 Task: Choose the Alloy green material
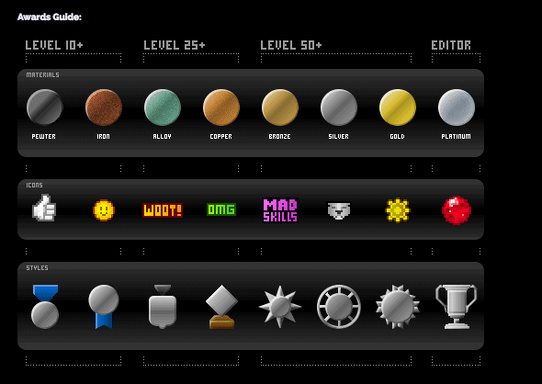[162, 107]
